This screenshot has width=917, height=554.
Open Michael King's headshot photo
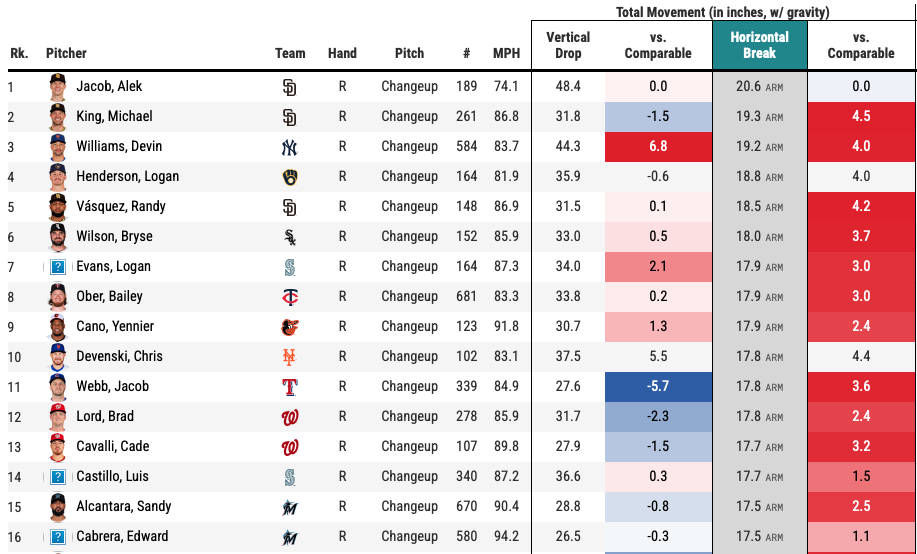[x=57, y=117]
